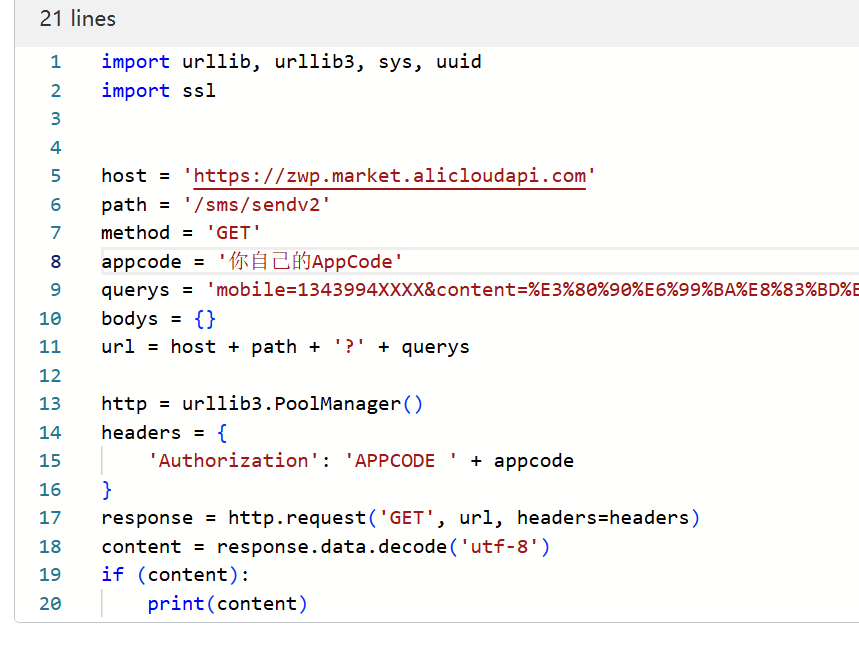Image resolution: width=859 pixels, height=653 pixels.
Task: Click the 'Authorization' header key
Action: coord(232,460)
